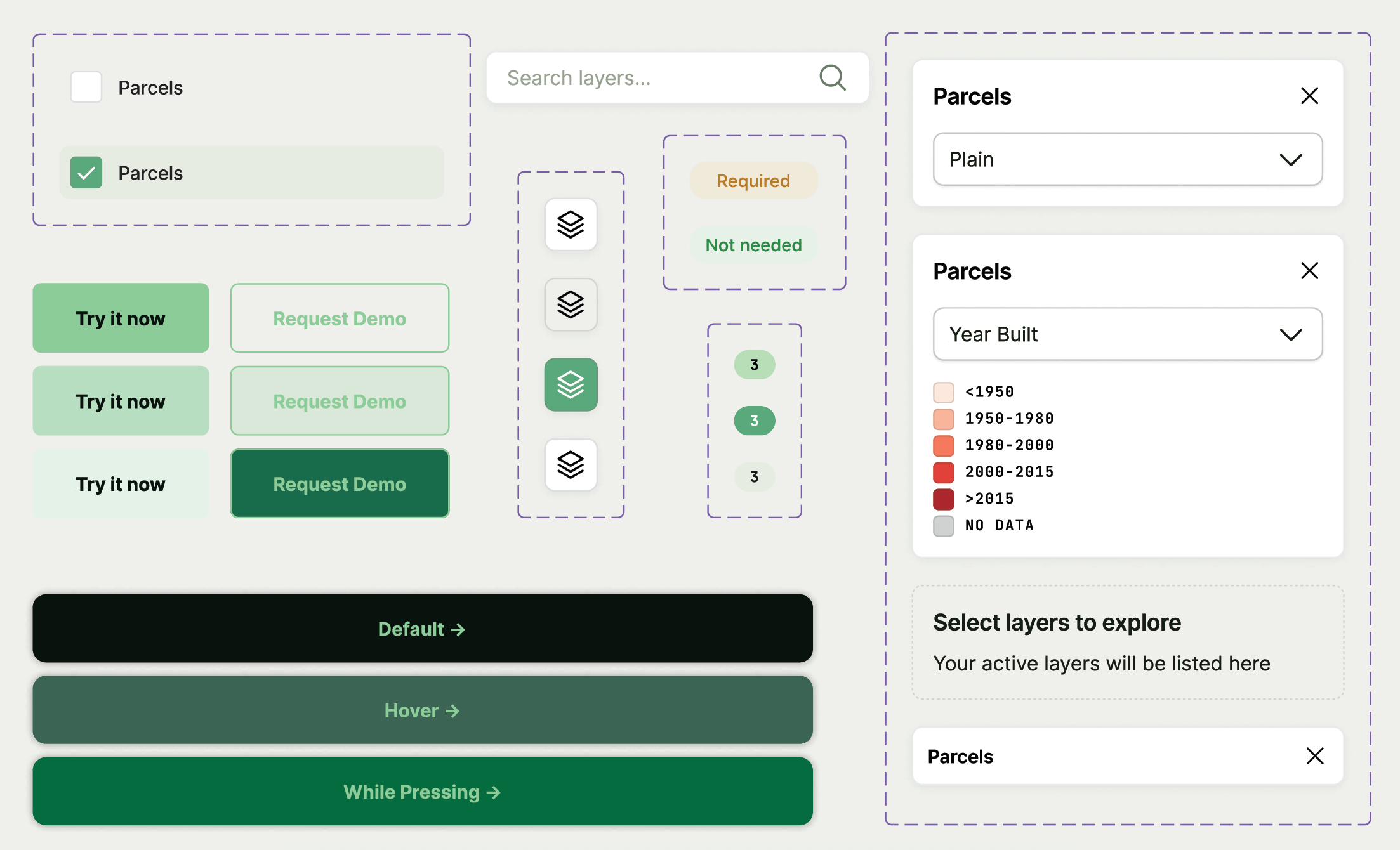1400x850 pixels.
Task: Click the chevron on Plain dropdown
Action: [1291, 160]
